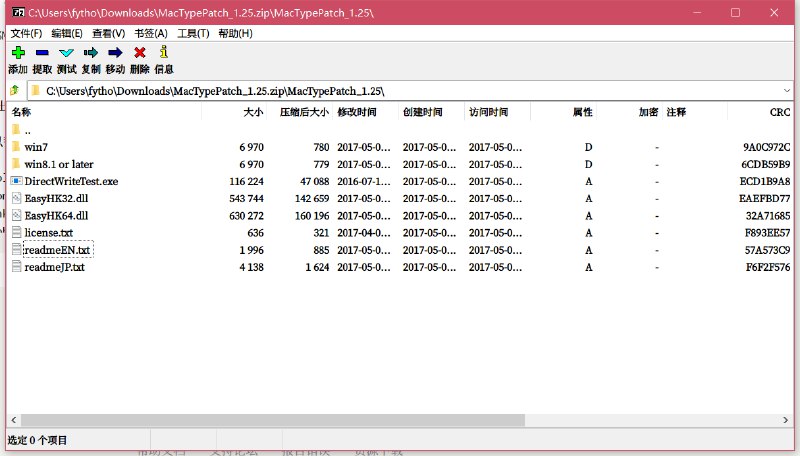Click the up-one-level folder icon
Screen dimensions: 800x456
[x=14, y=90]
